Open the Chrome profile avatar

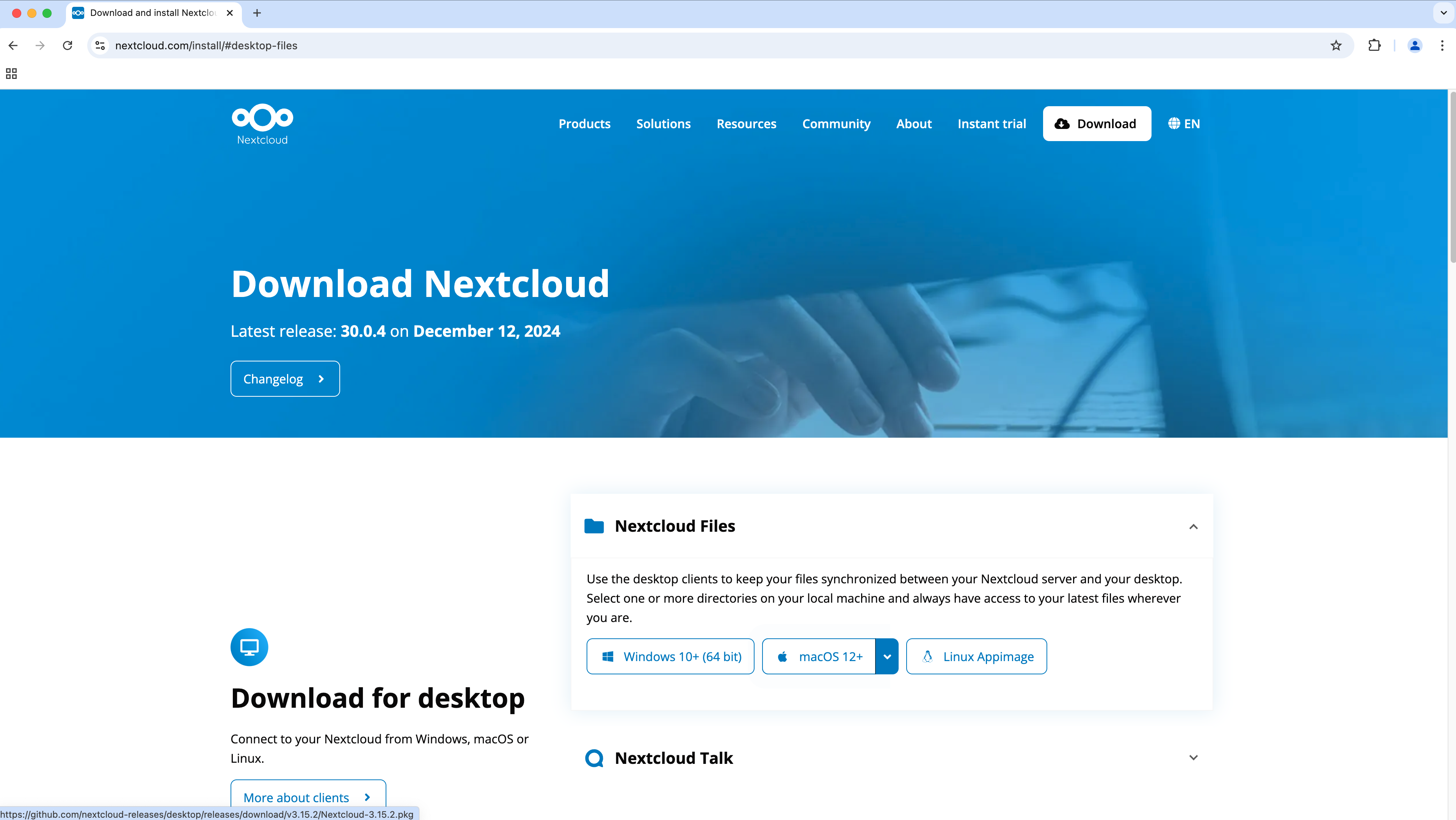(1415, 45)
